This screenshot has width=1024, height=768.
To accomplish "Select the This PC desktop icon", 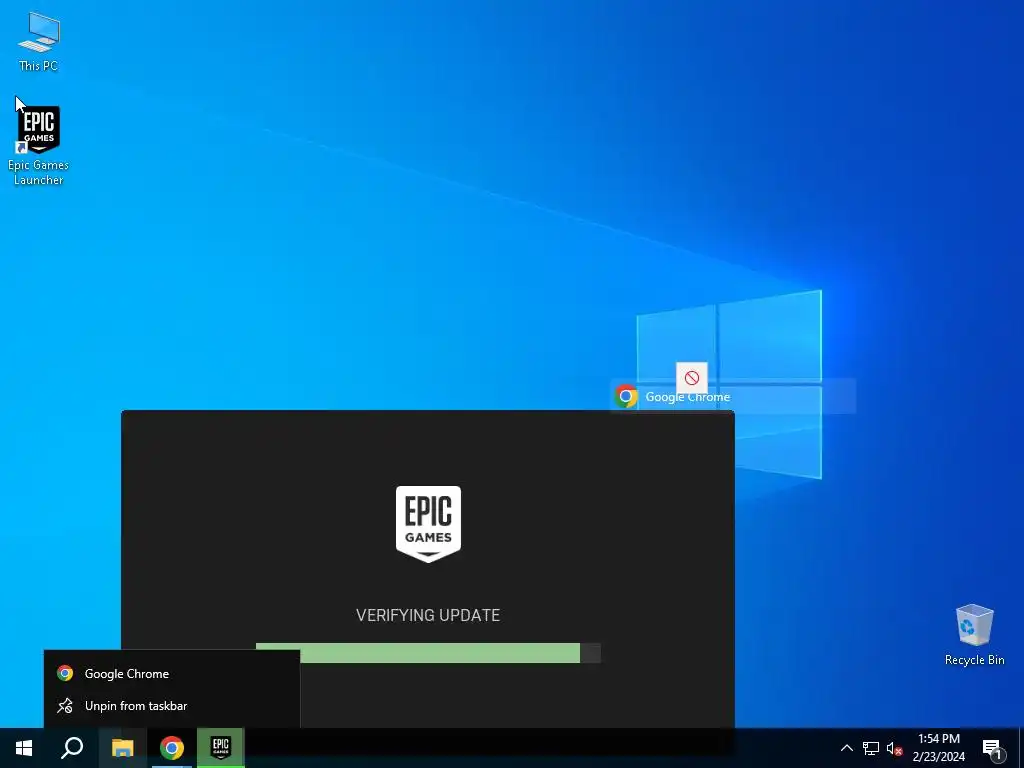I will coord(39,41).
